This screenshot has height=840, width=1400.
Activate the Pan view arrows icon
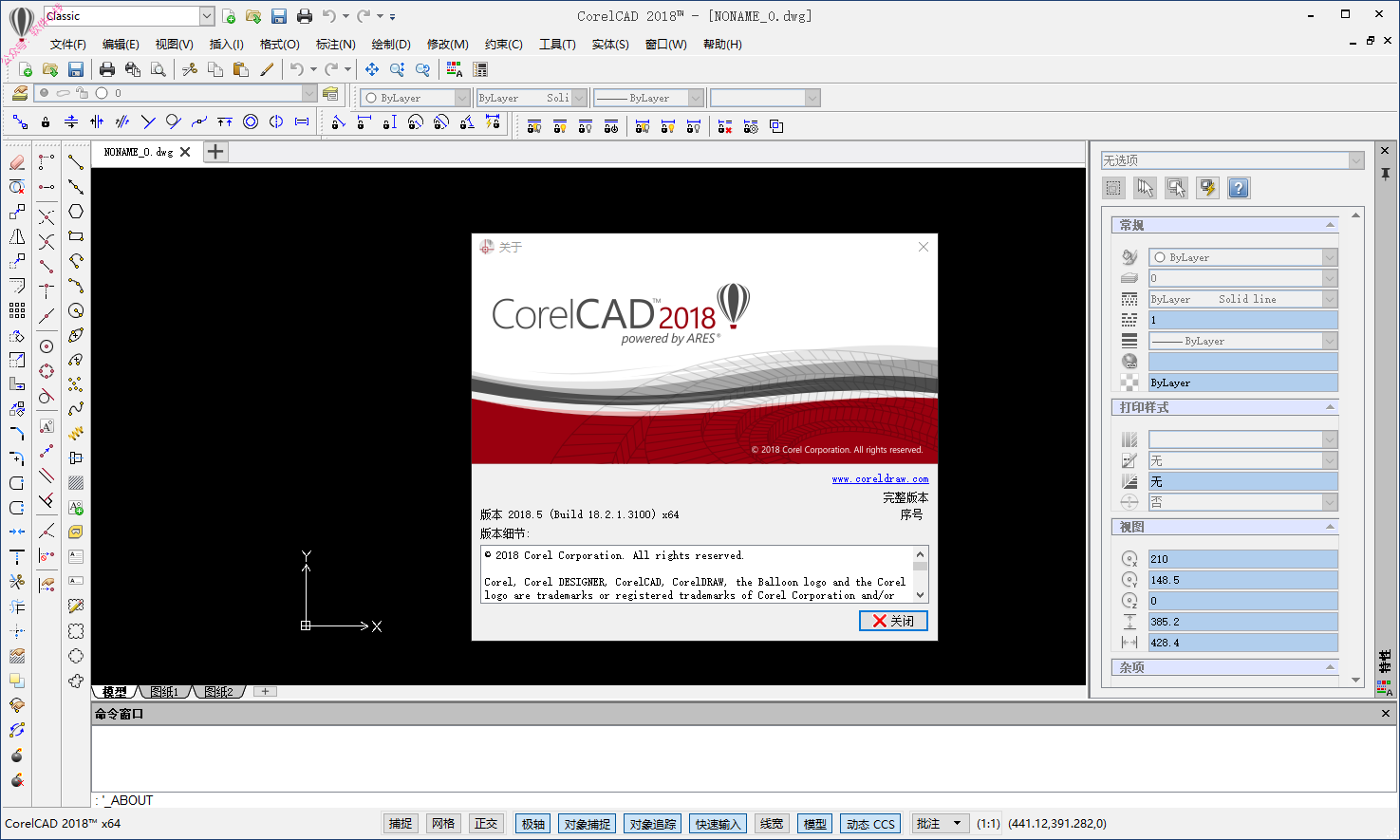click(372, 69)
